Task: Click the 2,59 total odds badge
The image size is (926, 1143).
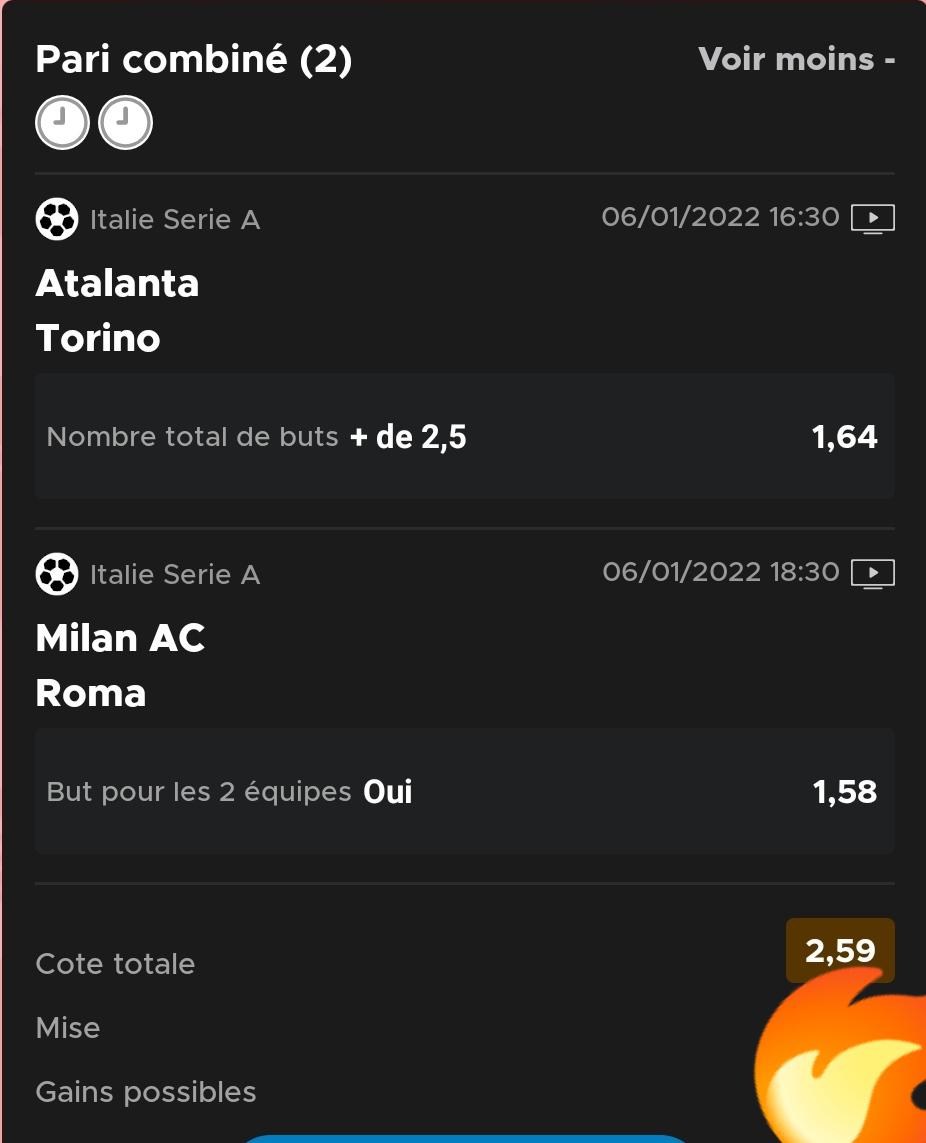Action: (x=840, y=951)
